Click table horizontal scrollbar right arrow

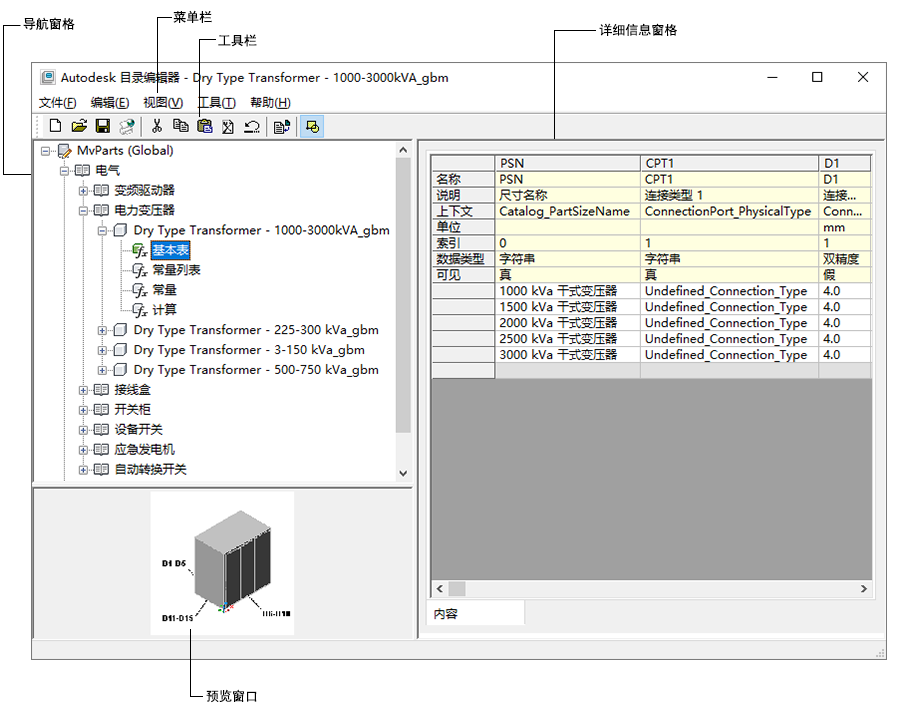(x=863, y=589)
